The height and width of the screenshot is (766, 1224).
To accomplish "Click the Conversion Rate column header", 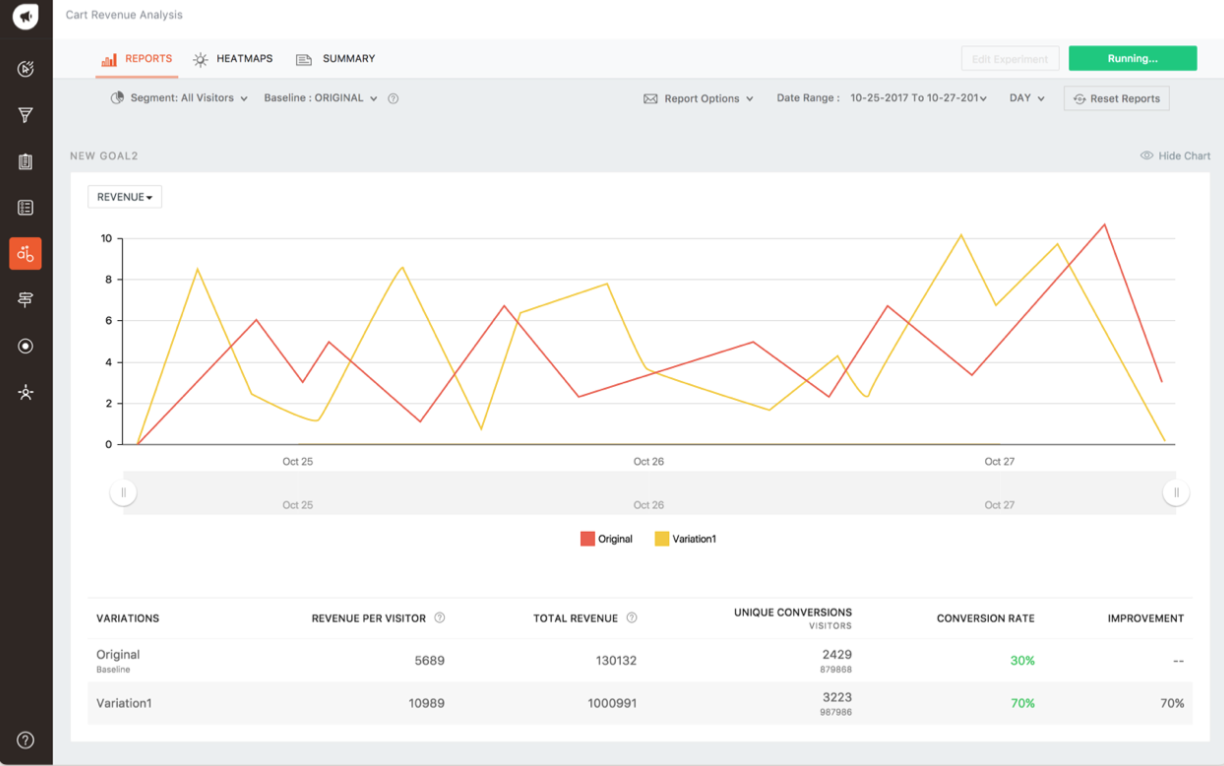I will pyautogui.click(x=985, y=618).
